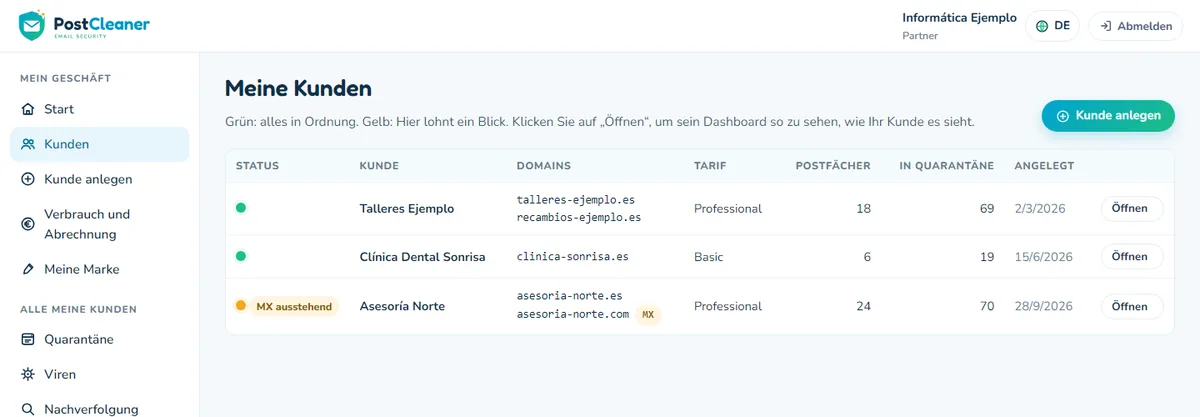Screen dimensions: 1200x417
Task: Click Öffnen for Clínica Dental Sonrisa
Action: pos(1132,257)
